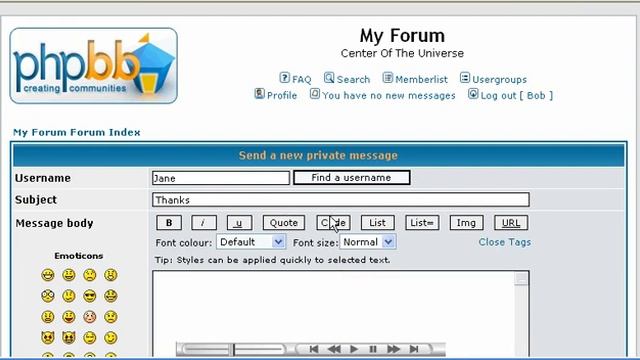
Task: Open the FAQ page
Action: click(296, 79)
